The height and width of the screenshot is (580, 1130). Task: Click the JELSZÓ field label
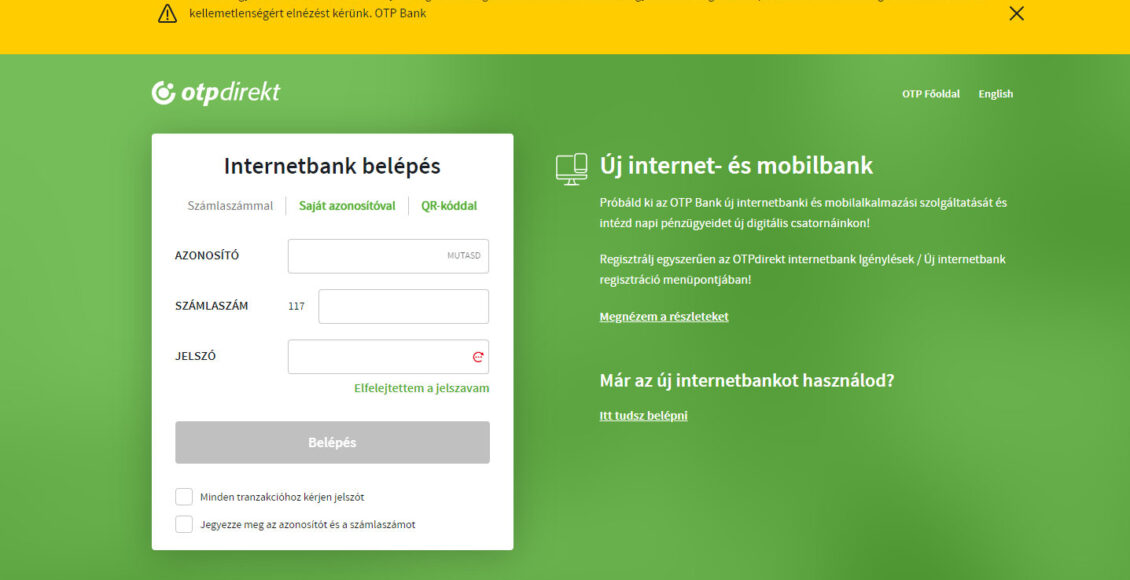click(x=195, y=356)
